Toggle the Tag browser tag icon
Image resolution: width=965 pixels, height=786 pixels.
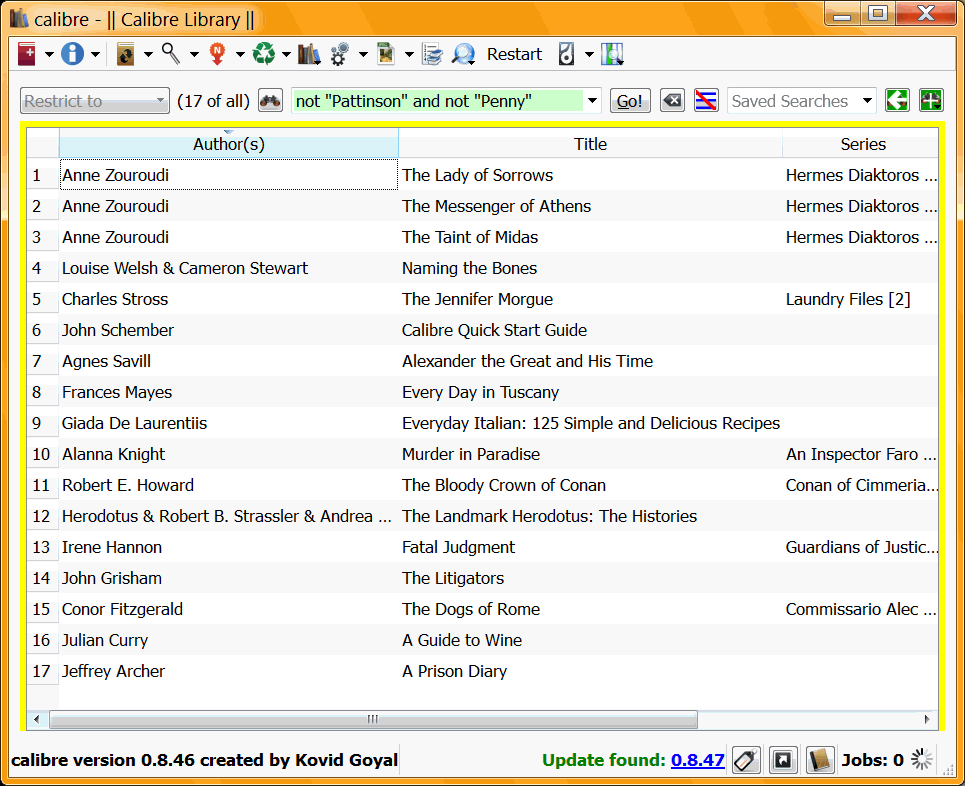(746, 760)
